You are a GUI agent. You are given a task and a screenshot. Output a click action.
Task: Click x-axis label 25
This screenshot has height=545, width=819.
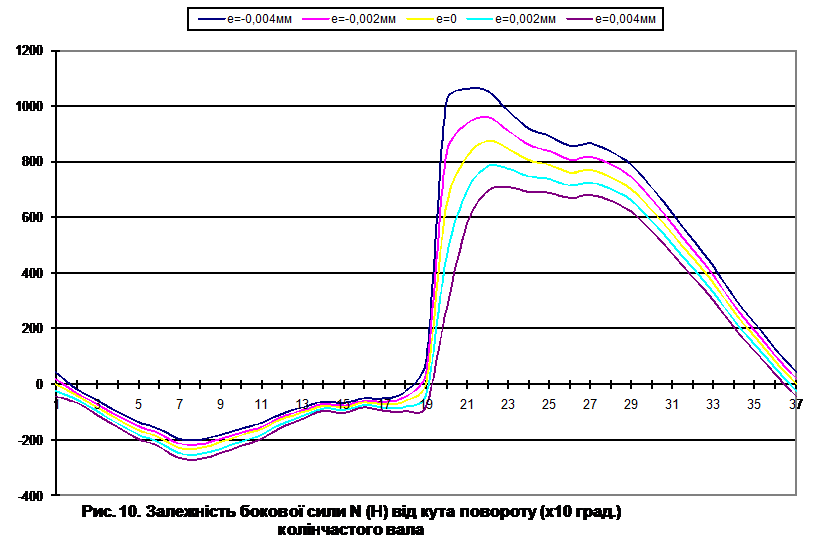tap(549, 404)
